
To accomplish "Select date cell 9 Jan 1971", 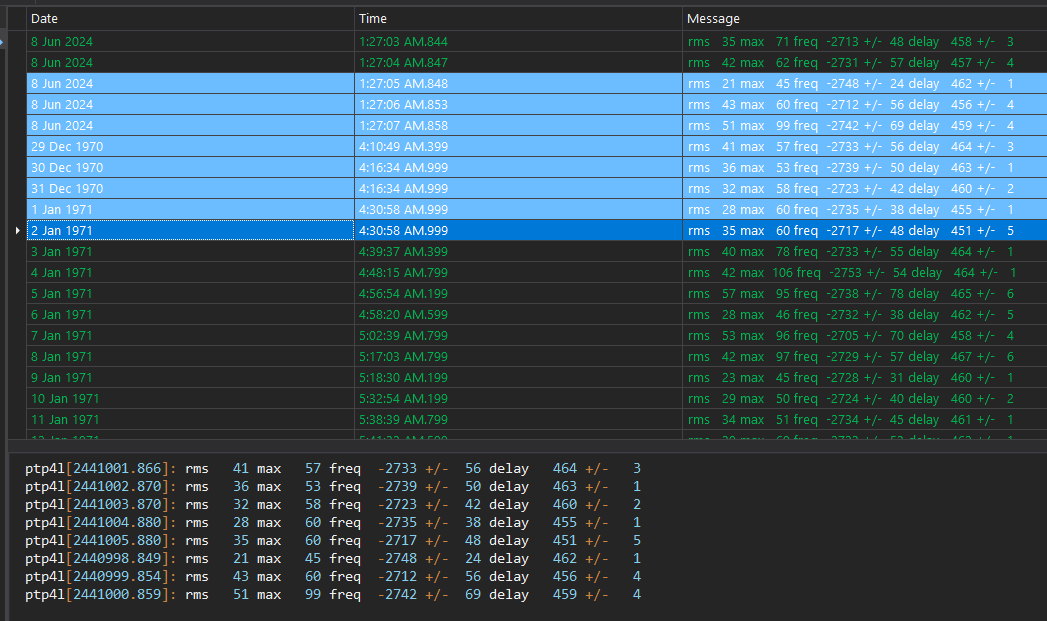I will click(x=190, y=378).
